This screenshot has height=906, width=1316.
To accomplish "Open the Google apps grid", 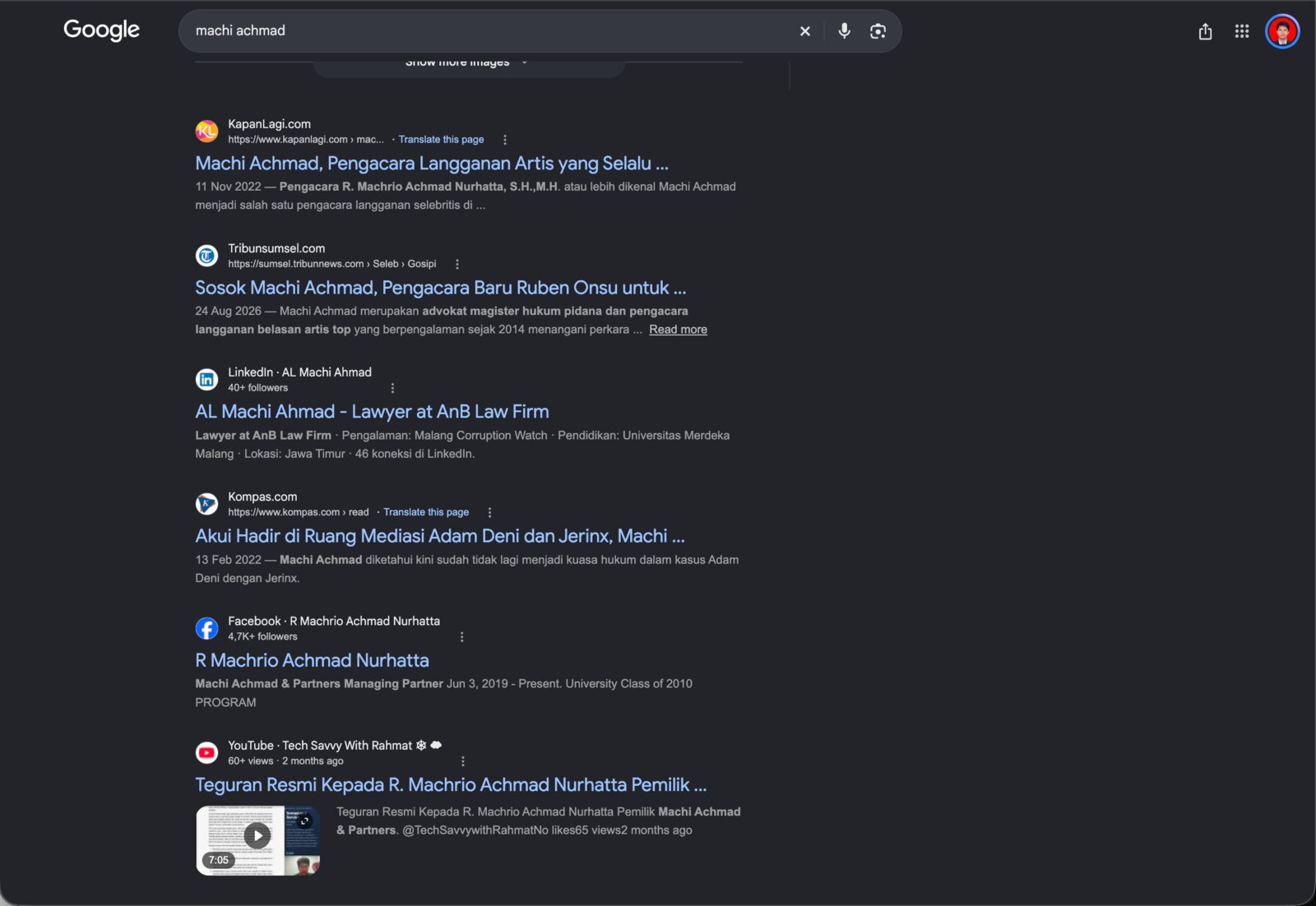I will click(1242, 31).
